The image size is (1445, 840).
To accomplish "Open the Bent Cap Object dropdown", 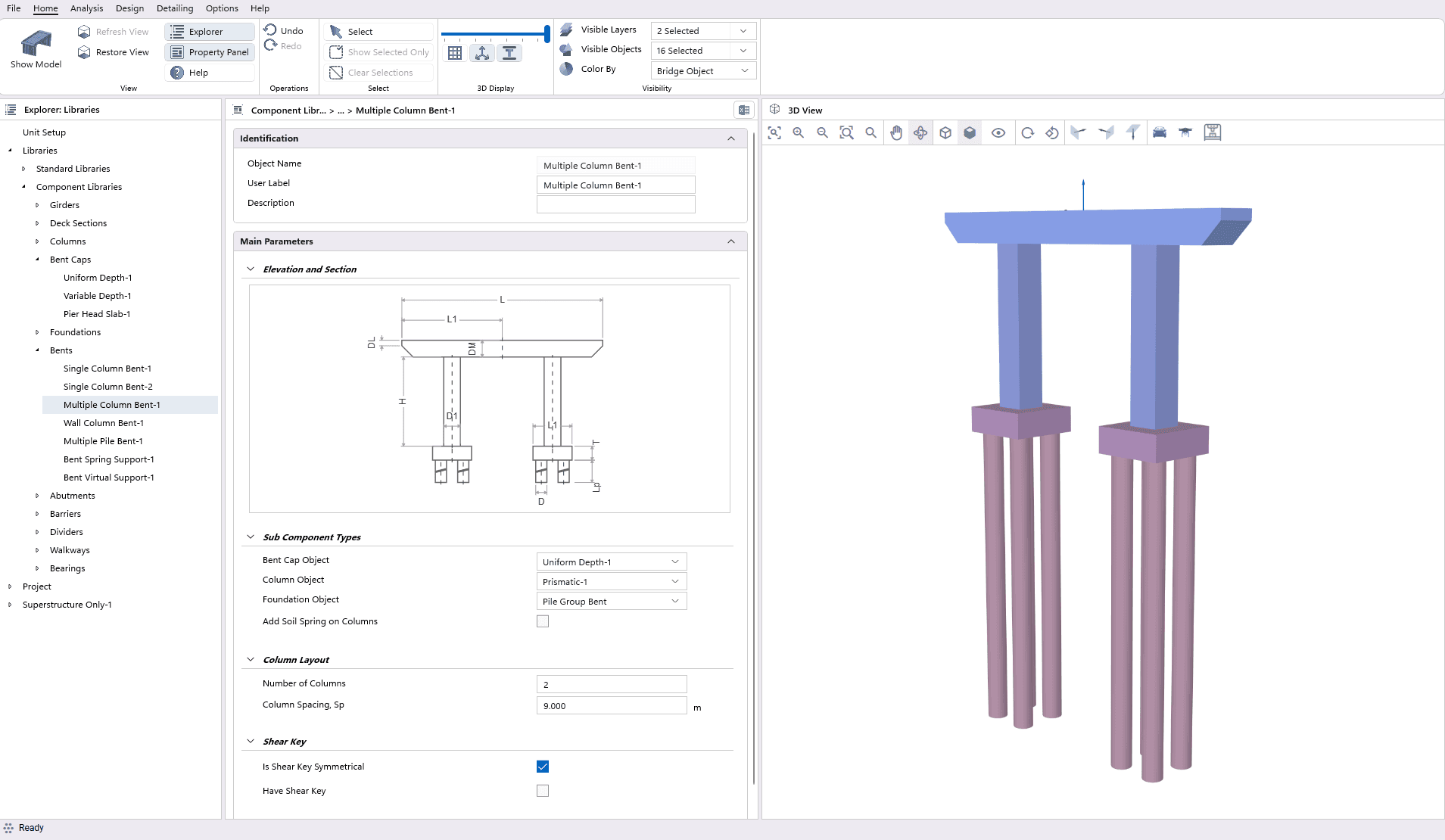I will (611, 562).
